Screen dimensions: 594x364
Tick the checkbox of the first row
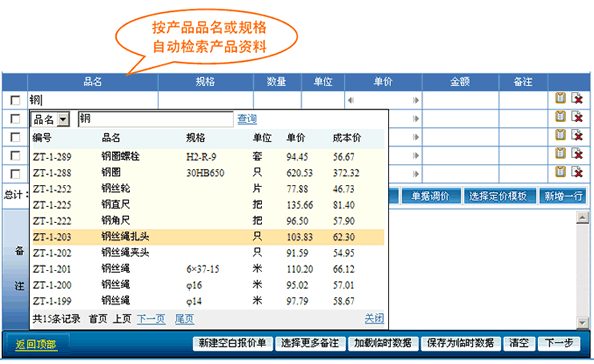click(x=15, y=100)
